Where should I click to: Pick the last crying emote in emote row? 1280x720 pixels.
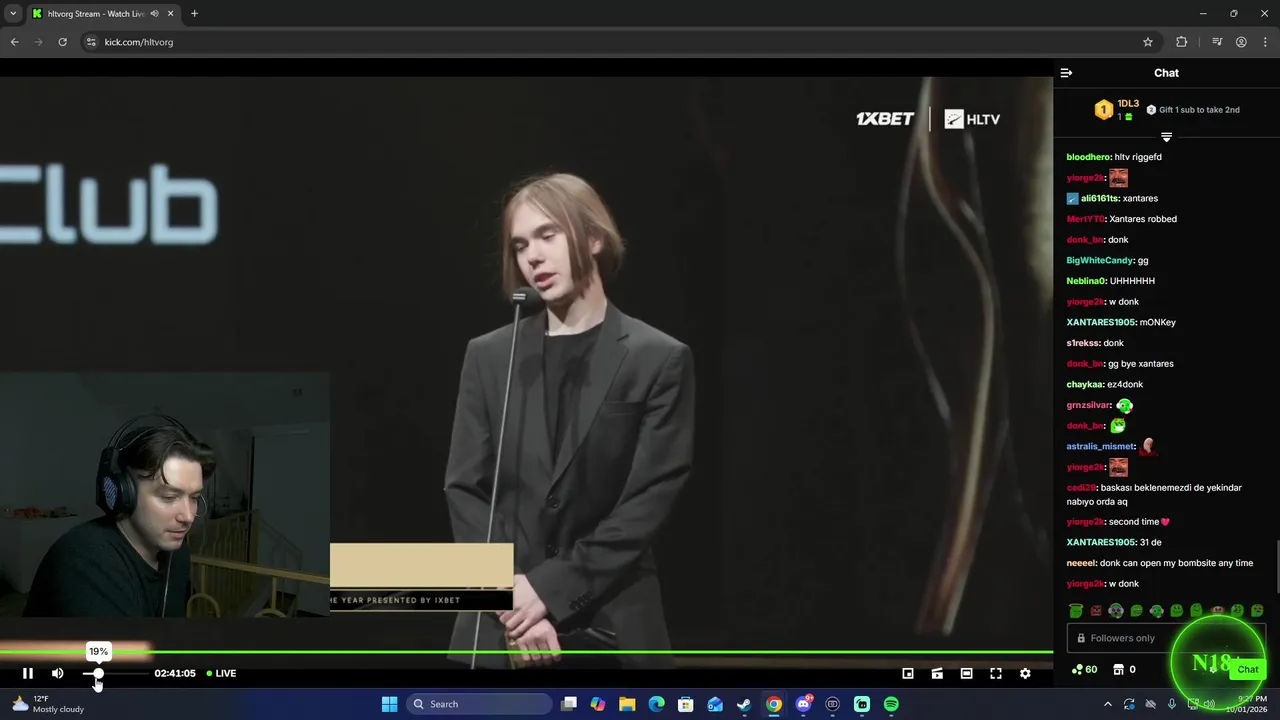coord(1257,610)
